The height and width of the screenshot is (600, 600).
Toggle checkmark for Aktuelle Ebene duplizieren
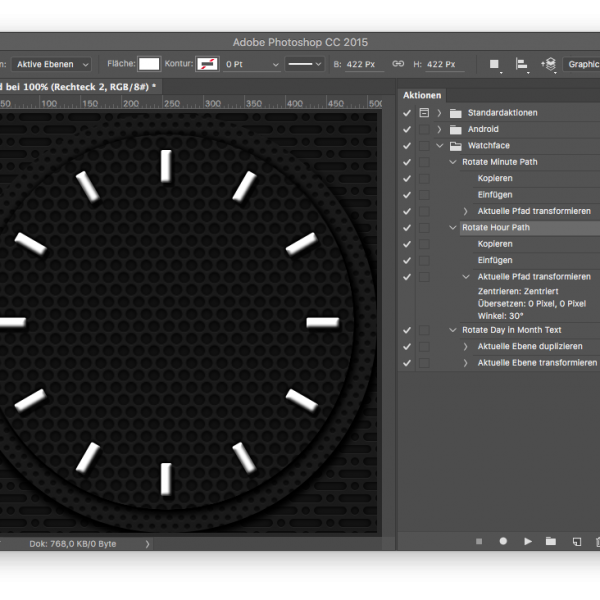click(407, 347)
